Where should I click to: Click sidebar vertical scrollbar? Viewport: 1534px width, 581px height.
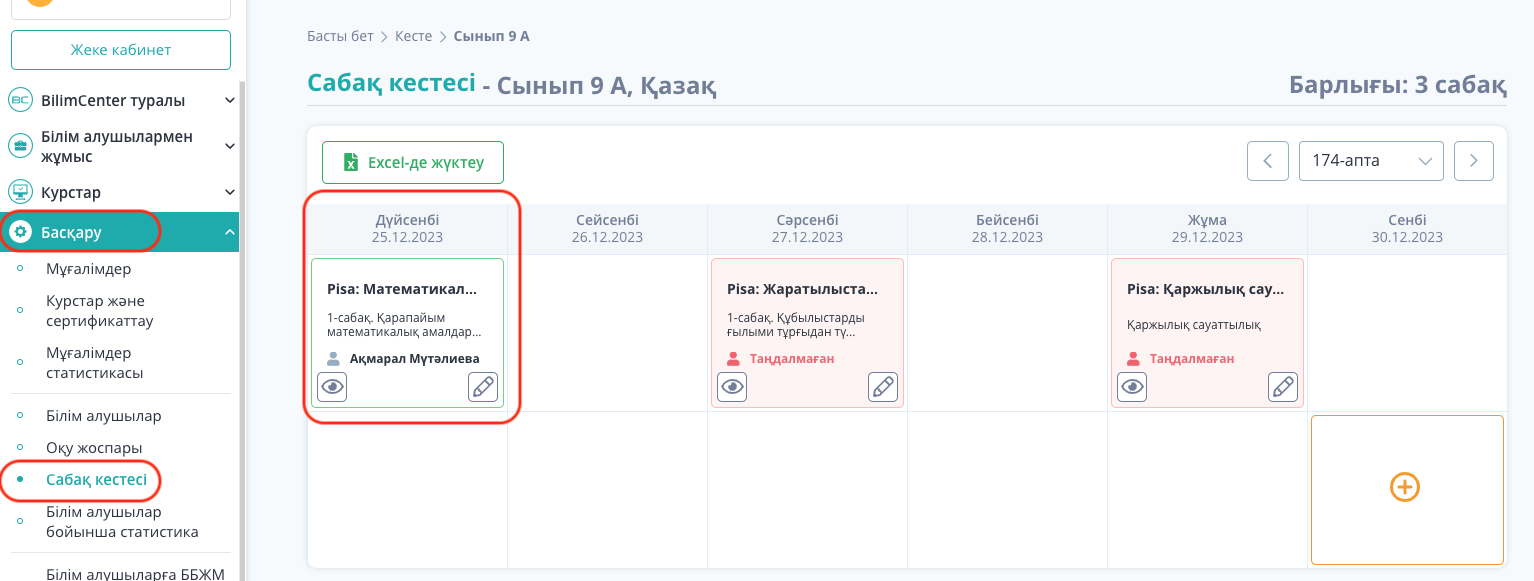(242, 330)
